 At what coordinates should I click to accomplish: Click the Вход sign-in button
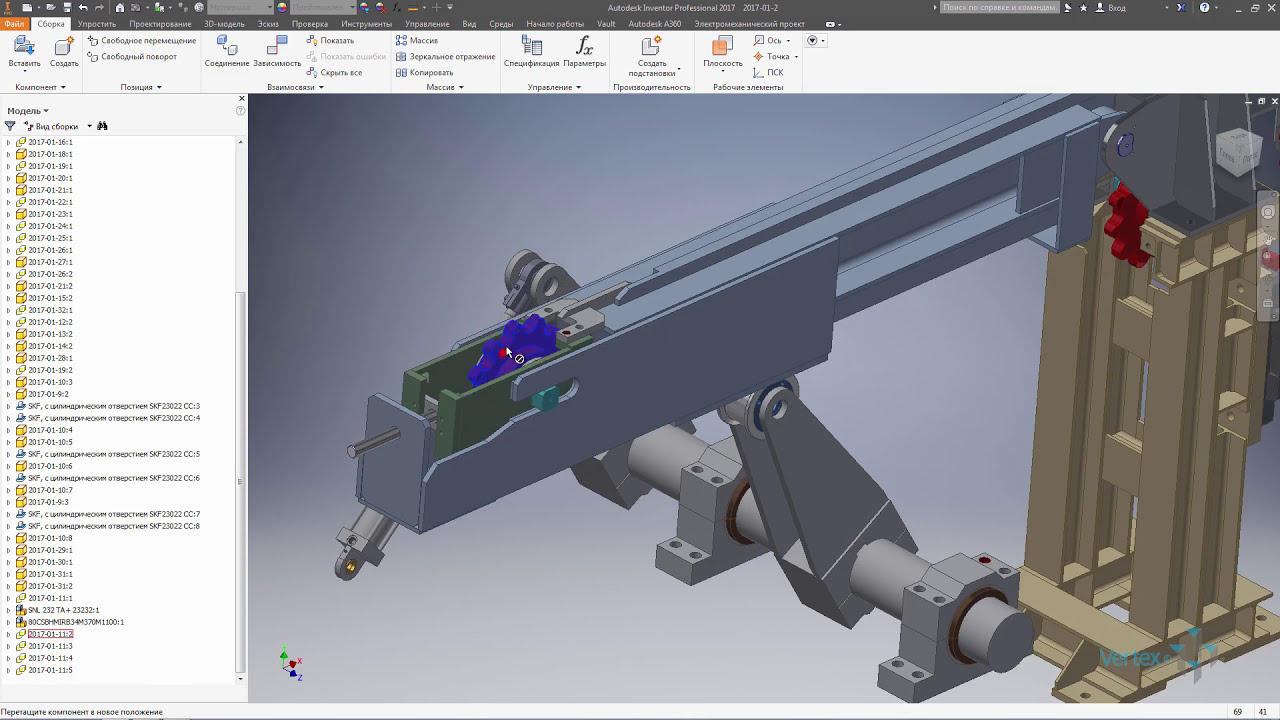point(1110,7)
